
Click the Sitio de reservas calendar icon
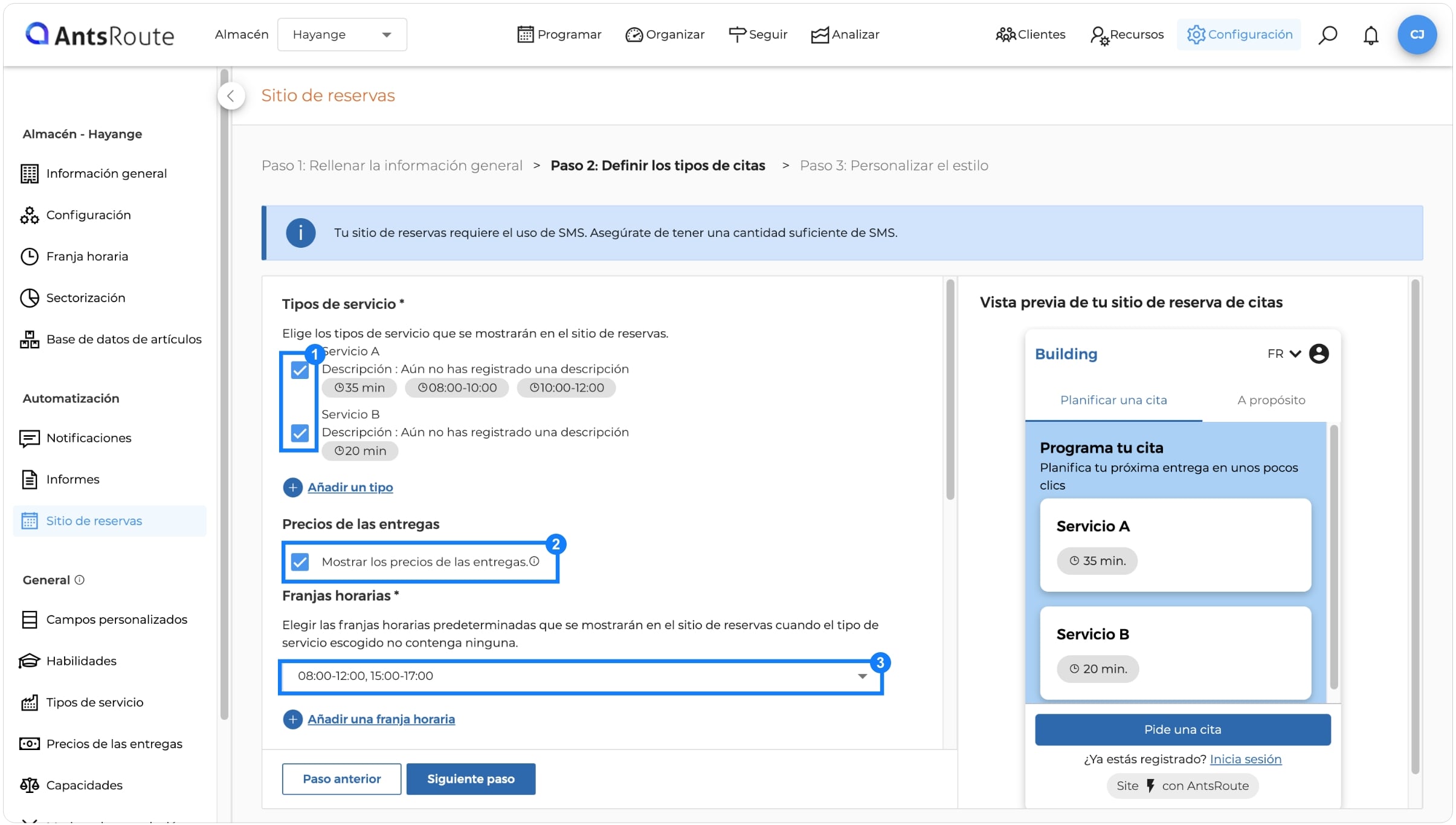click(x=29, y=521)
